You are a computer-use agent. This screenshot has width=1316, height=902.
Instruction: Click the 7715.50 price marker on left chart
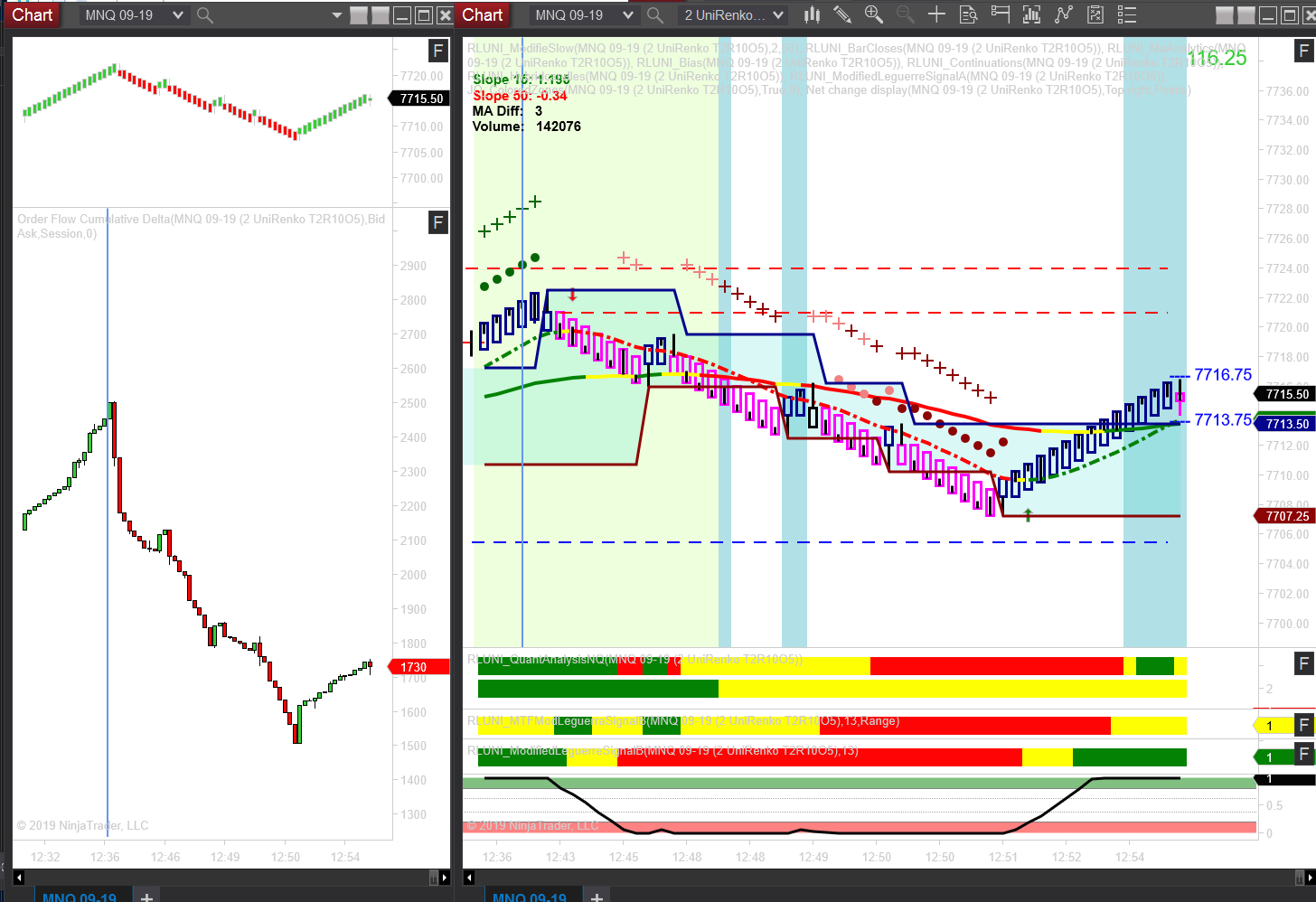(419, 99)
